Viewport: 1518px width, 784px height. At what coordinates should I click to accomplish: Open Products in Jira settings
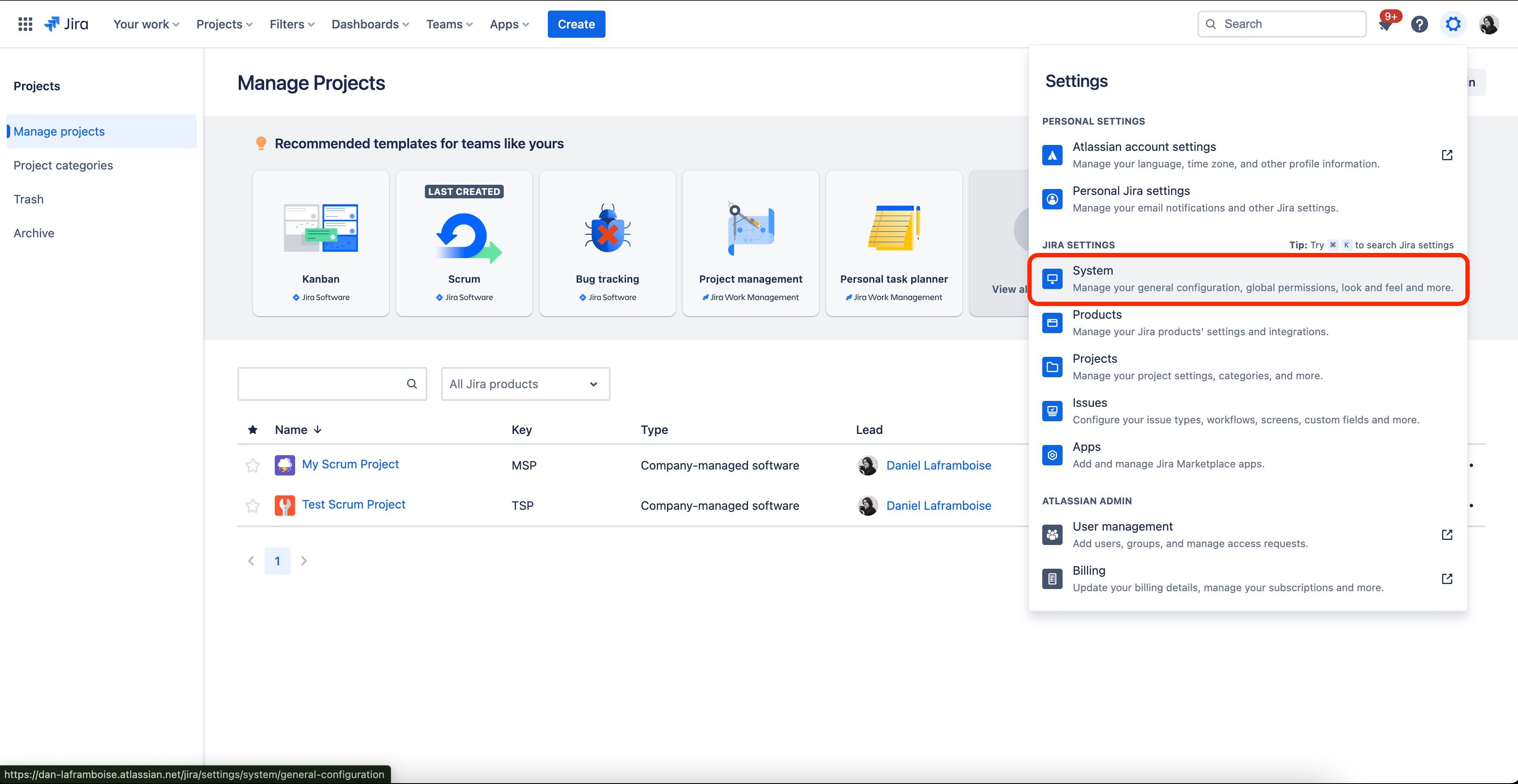coord(1248,323)
